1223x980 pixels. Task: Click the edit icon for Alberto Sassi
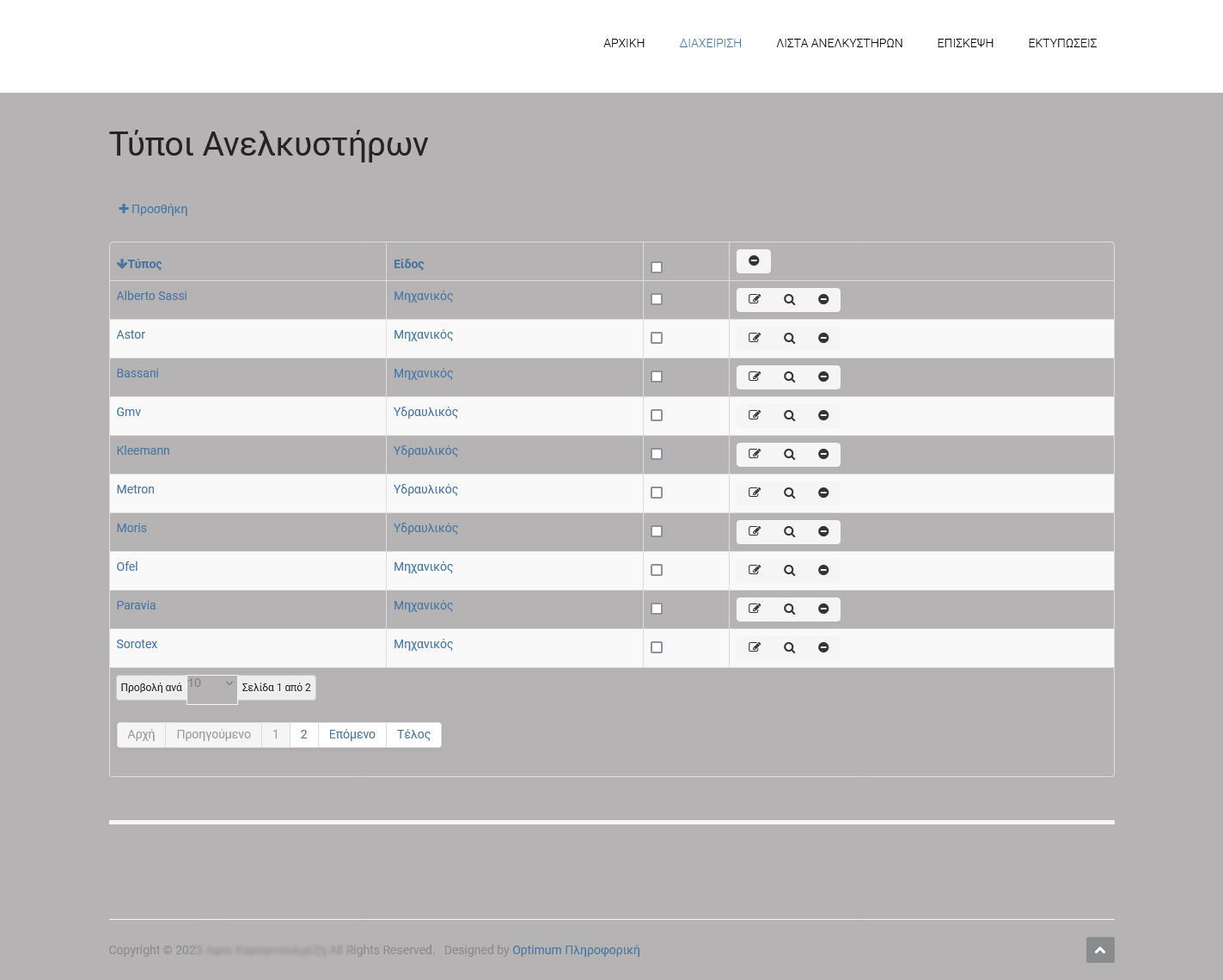click(x=754, y=299)
